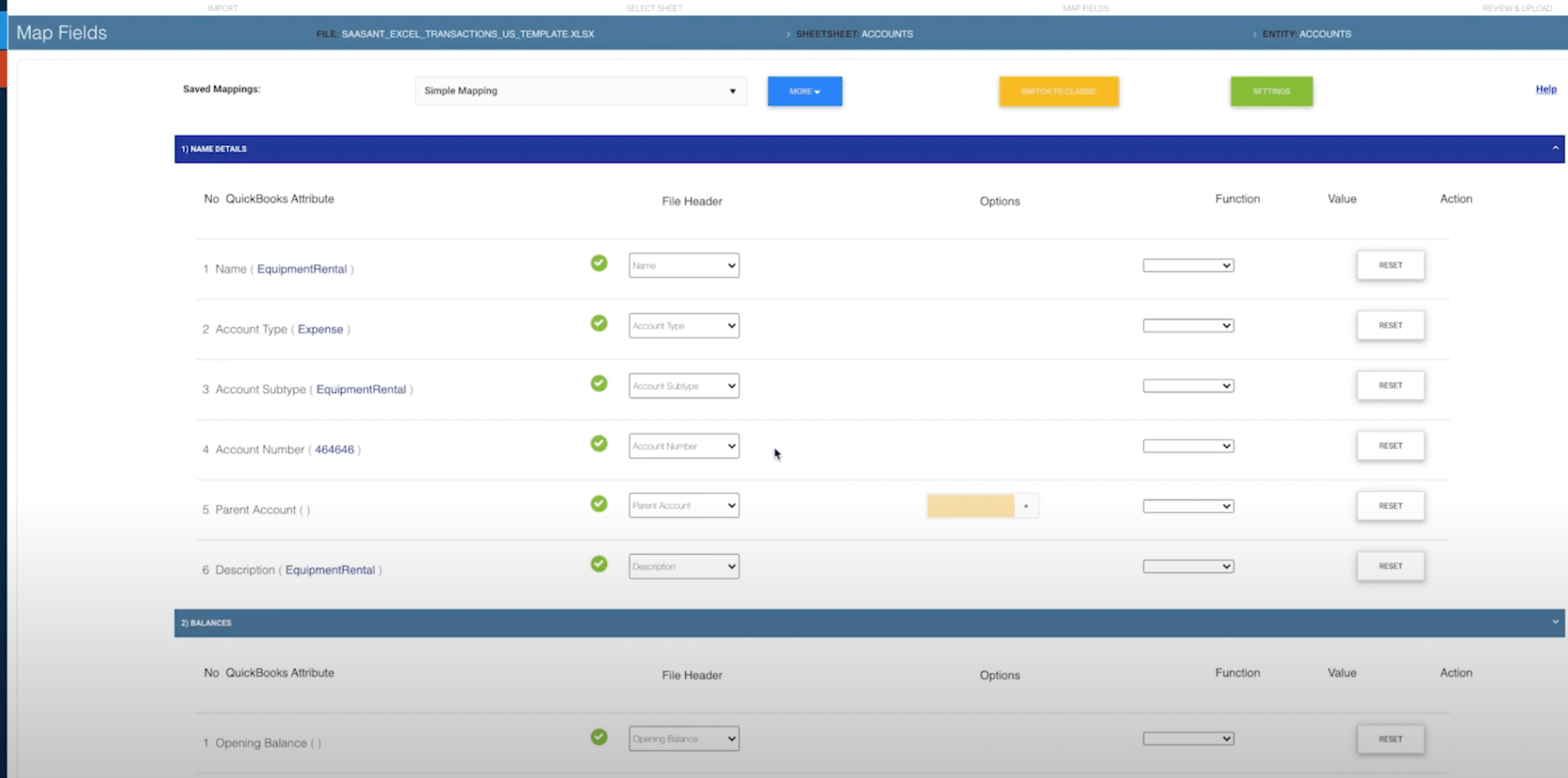Reset the Account Type mapping
Image resolution: width=1568 pixels, height=778 pixels.
1390,325
